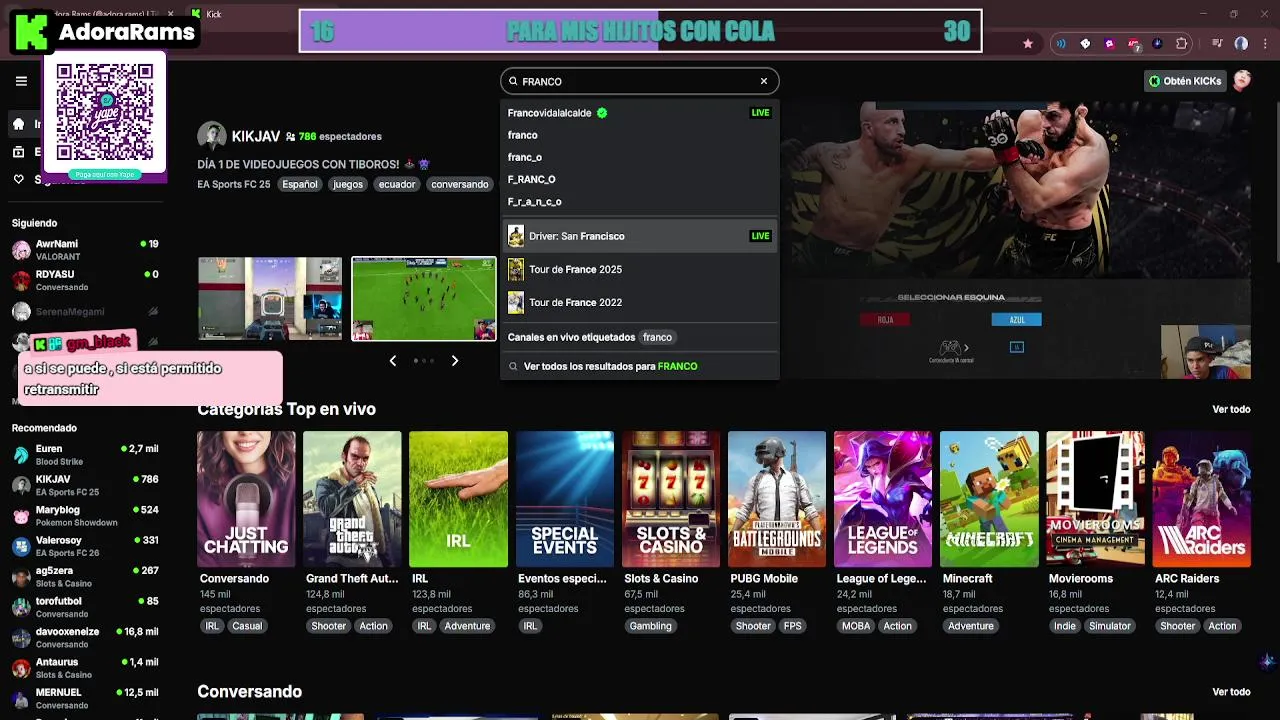Click Ver todo for Categorías Top
Viewport: 1280px width, 720px height.
pos(1231,409)
